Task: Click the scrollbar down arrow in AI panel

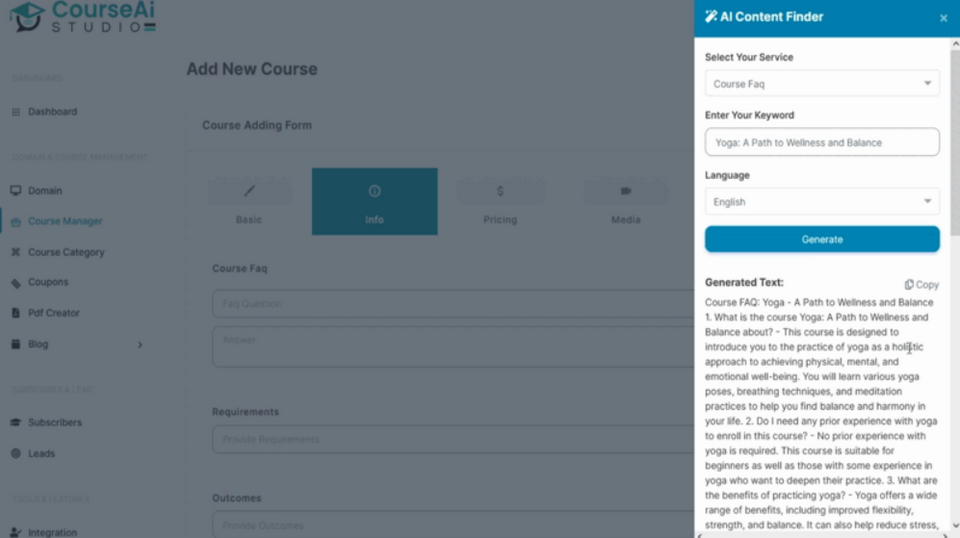Action: coord(955,525)
